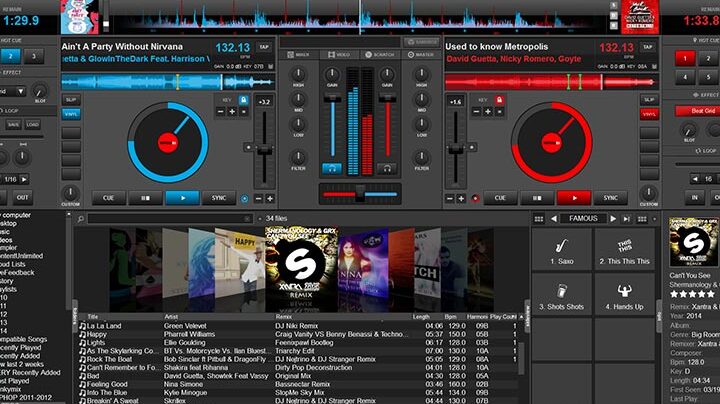Click right deck album art thumbnail
Screen dimensions: 720x404
pyautogui.click(x=640, y=17)
